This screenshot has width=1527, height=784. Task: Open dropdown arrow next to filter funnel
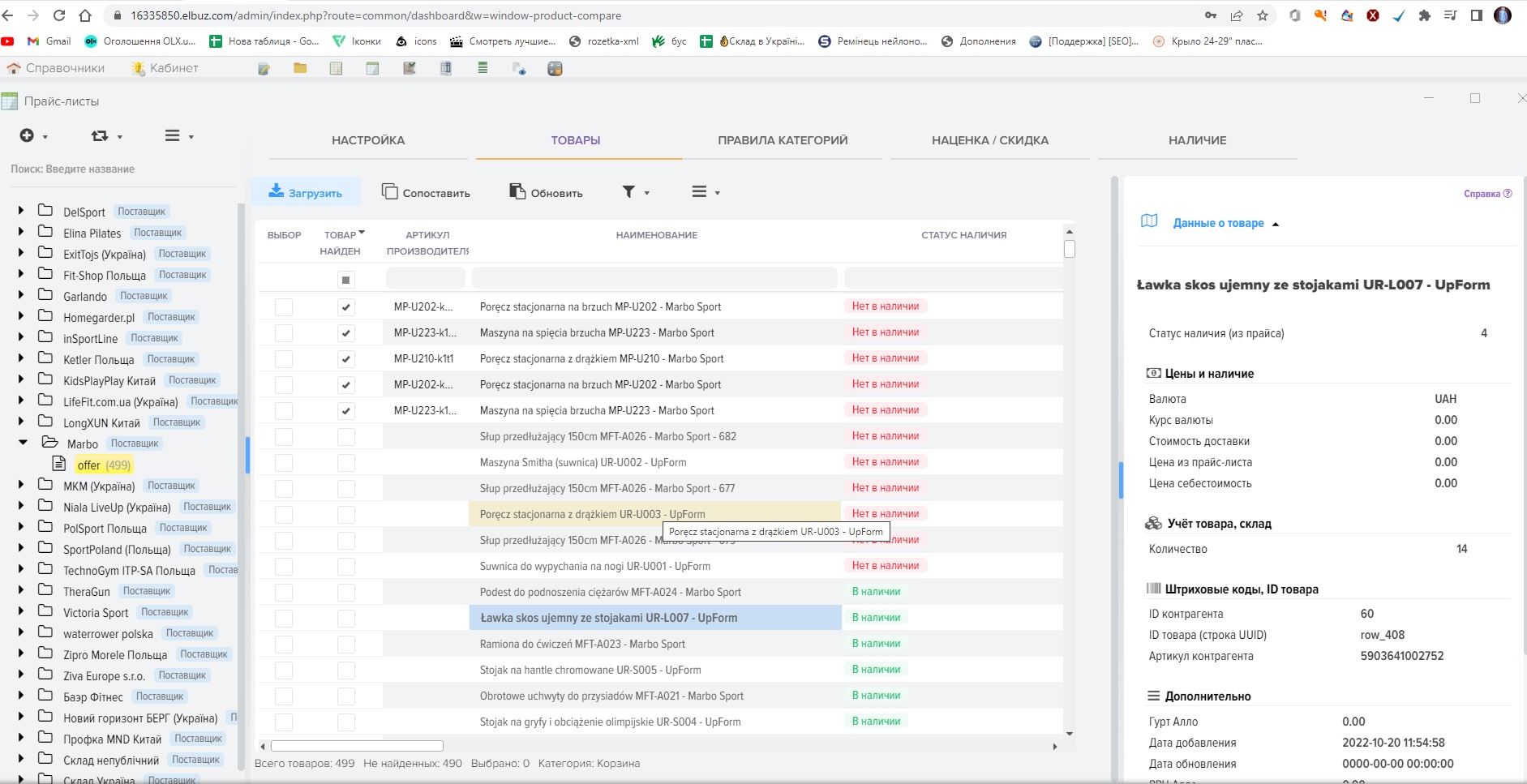click(646, 193)
